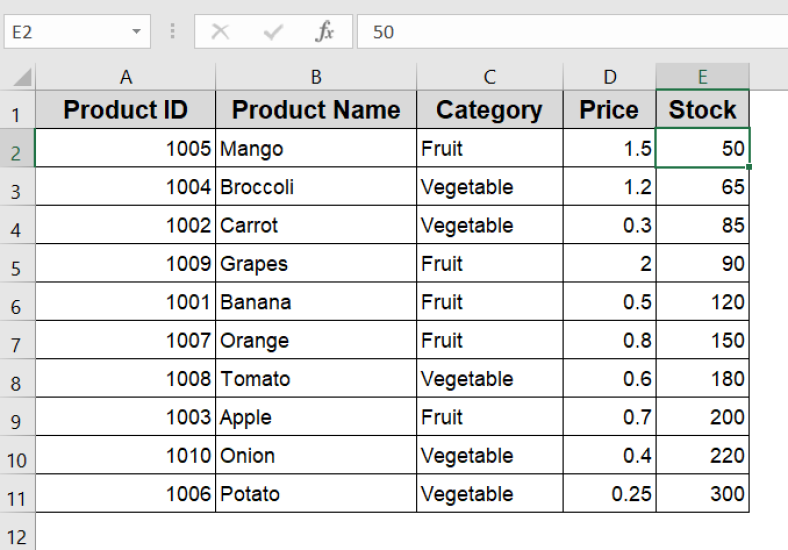Image resolution: width=788 pixels, height=550 pixels.
Task: Select column E header
Action: click(702, 77)
